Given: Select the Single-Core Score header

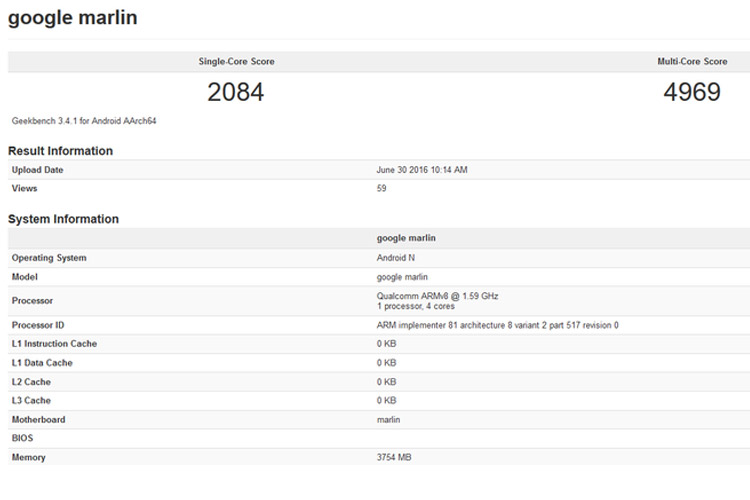Looking at the screenshot, I should [x=236, y=62].
